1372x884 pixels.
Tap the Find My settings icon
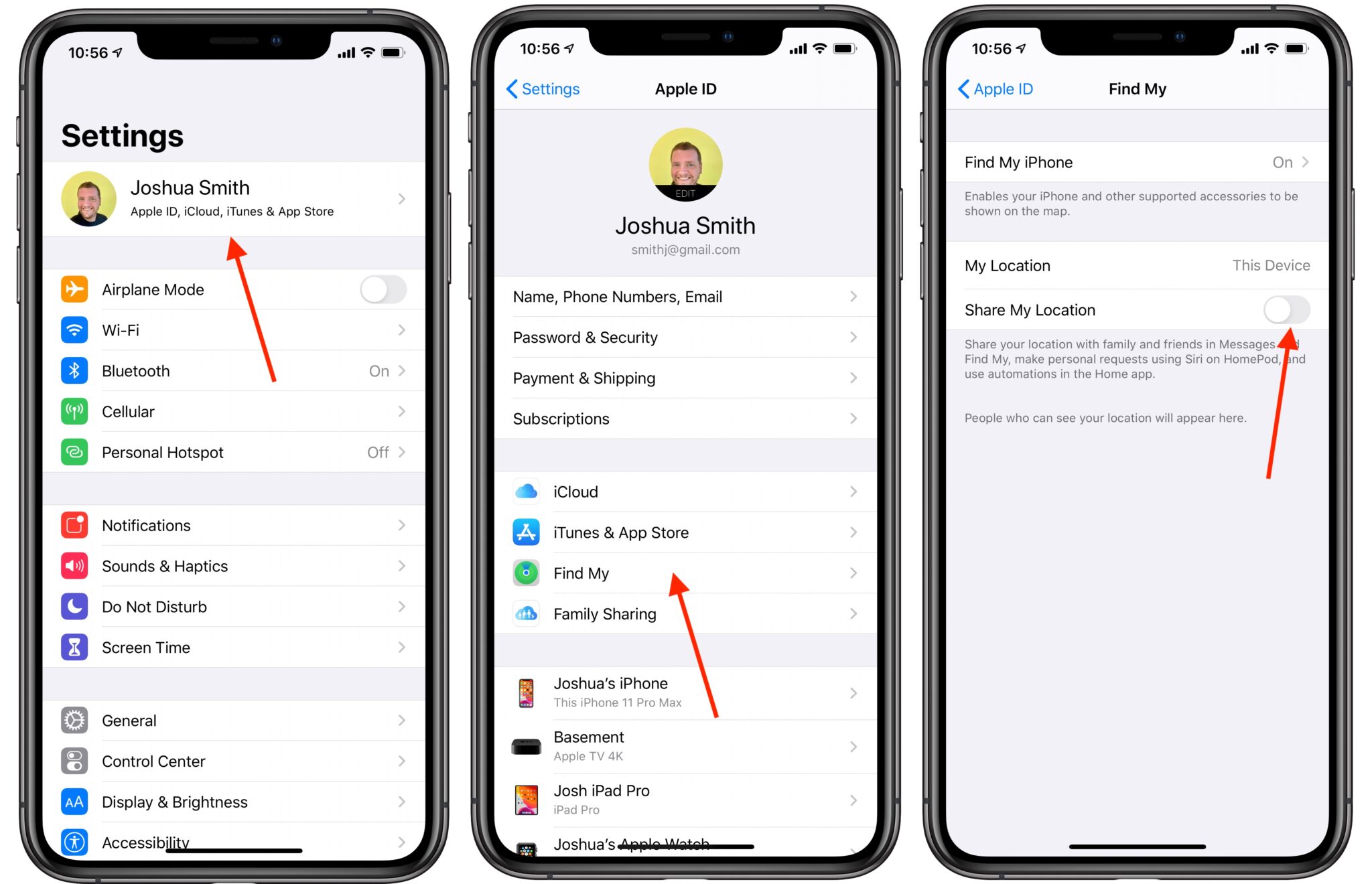(529, 573)
